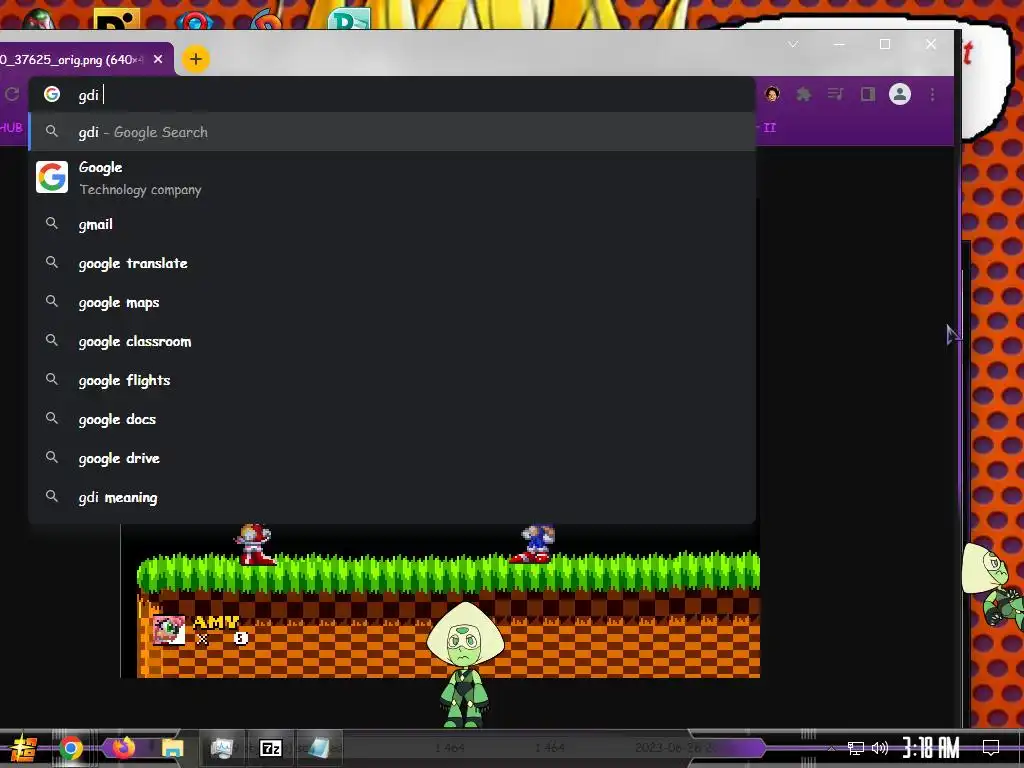Launch Firefox from the taskbar

point(122,747)
